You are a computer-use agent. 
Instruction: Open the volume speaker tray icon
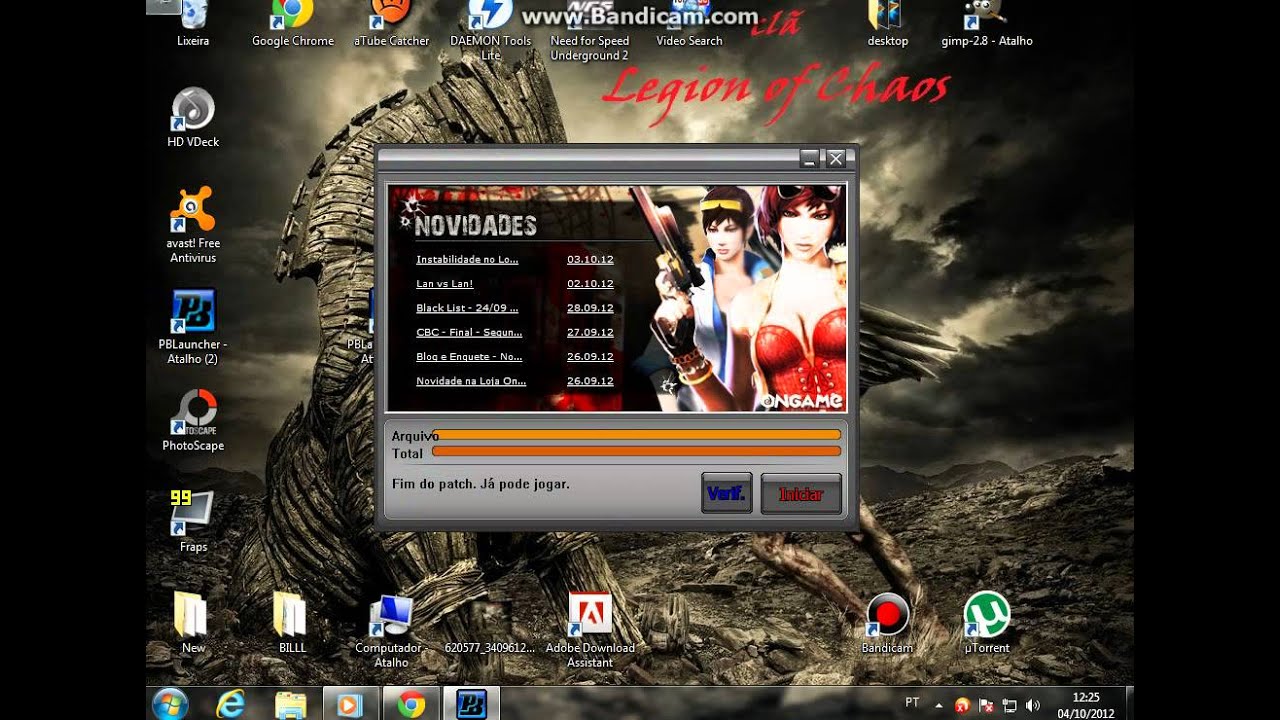(1033, 705)
